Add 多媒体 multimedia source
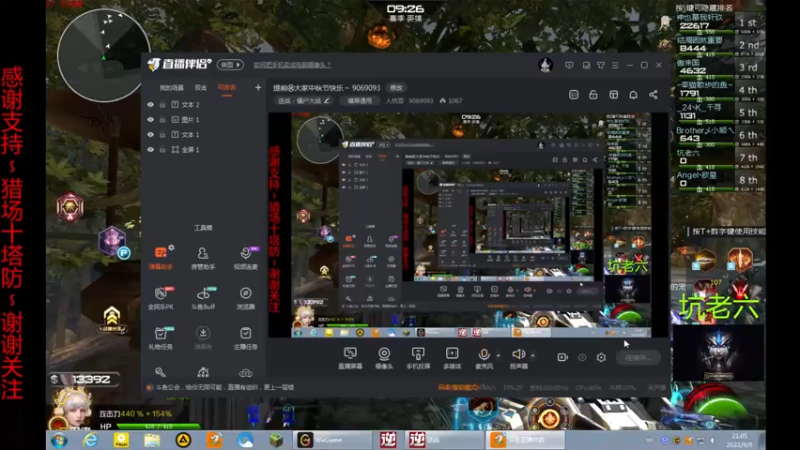The width and height of the screenshot is (800, 450). pos(452,358)
